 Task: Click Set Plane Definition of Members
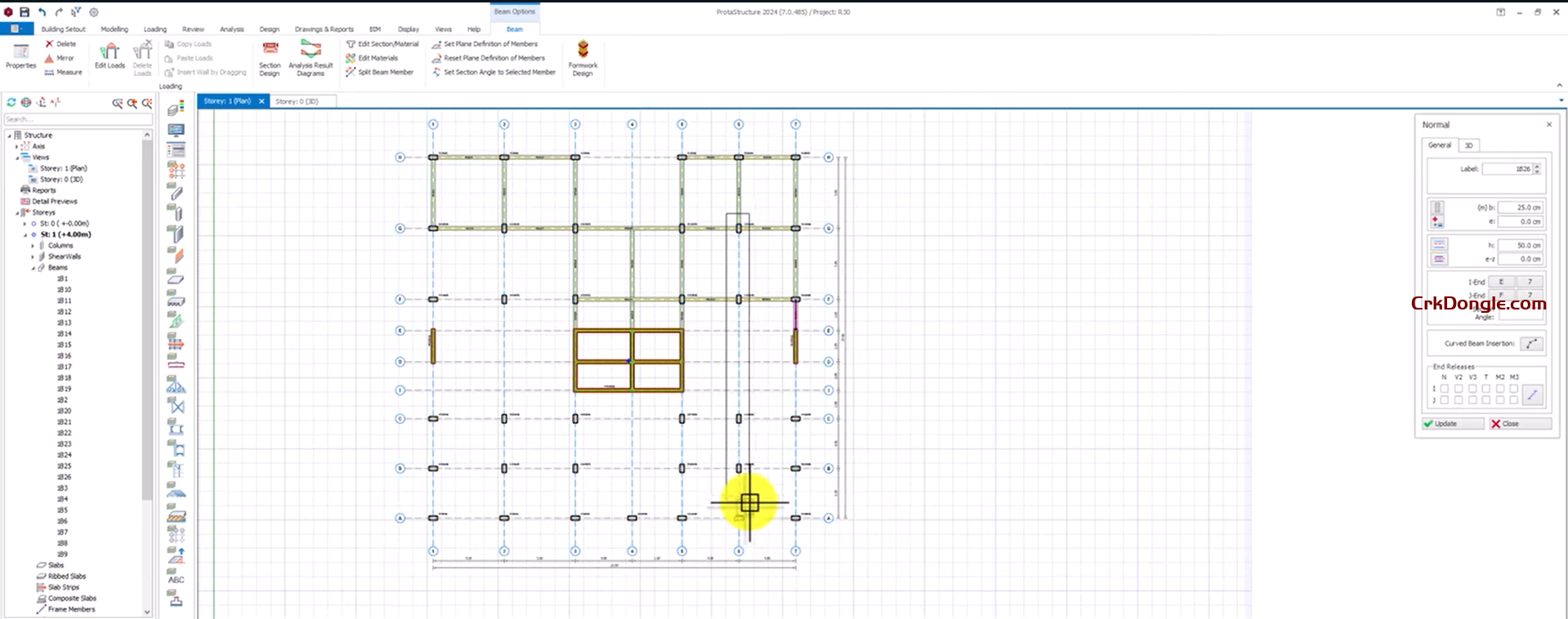485,44
